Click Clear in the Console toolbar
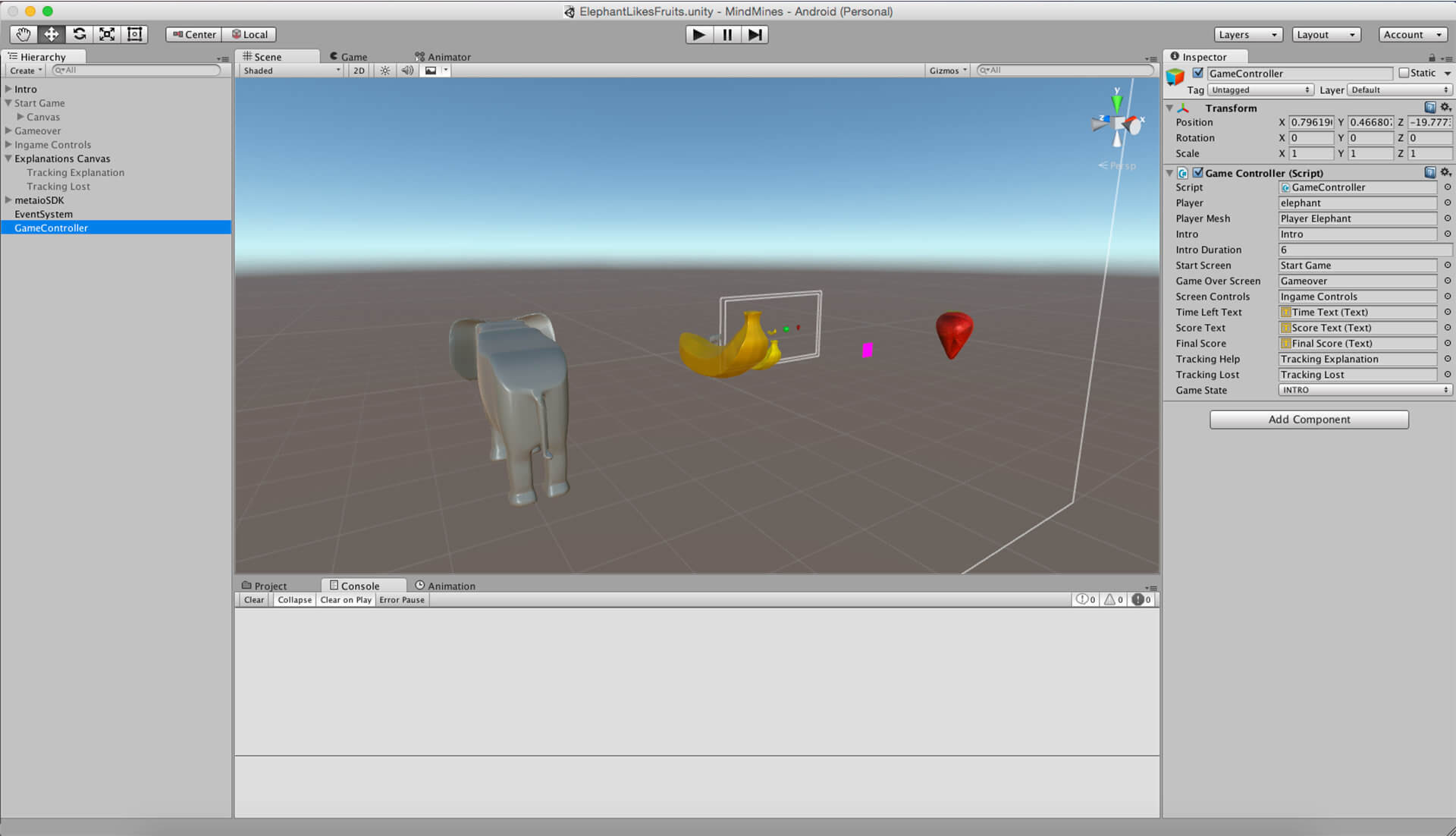1456x836 pixels. (x=253, y=599)
